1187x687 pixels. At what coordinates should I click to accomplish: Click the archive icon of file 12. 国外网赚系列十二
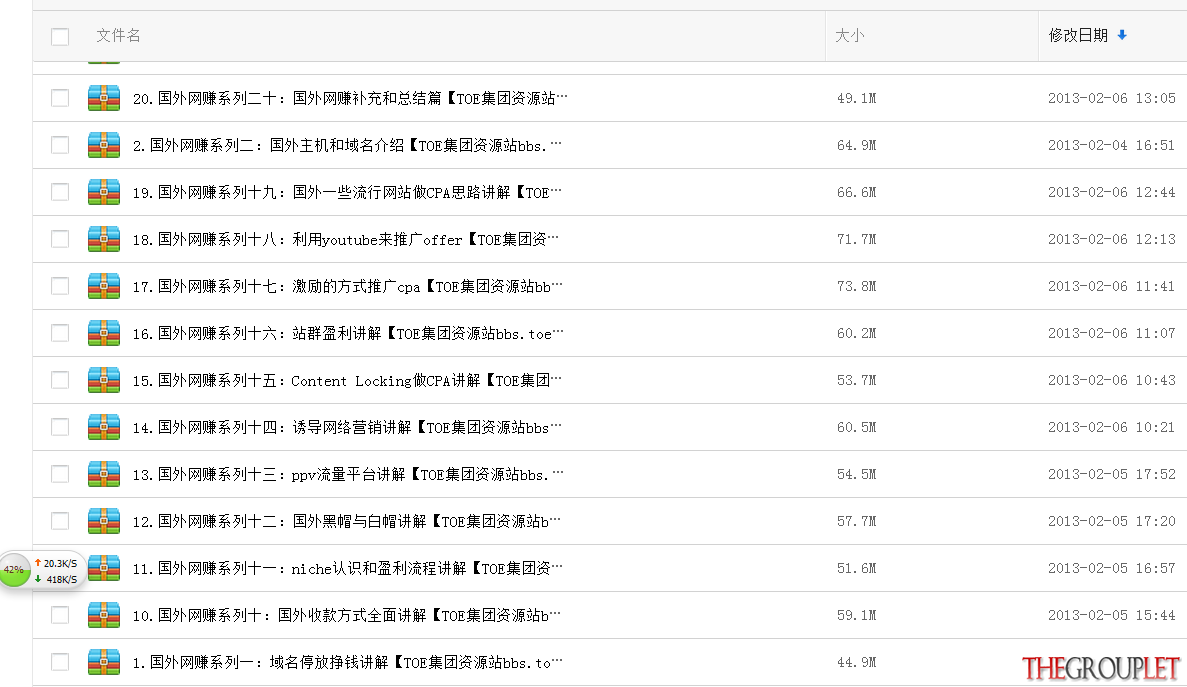pos(104,521)
